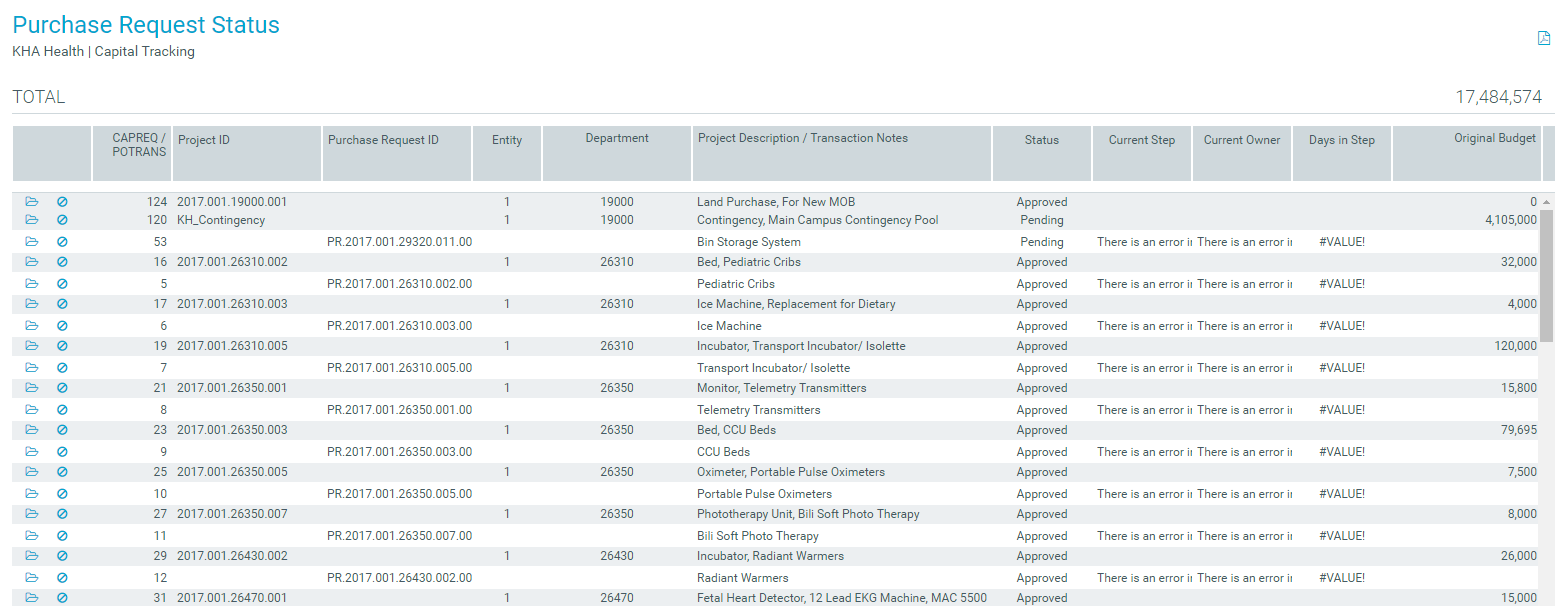The width and height of the screenshot is (1555, 606).
Task: Open folder icon for Ice Machine Replacement for Dietary
Action: [x=32, y=304]
